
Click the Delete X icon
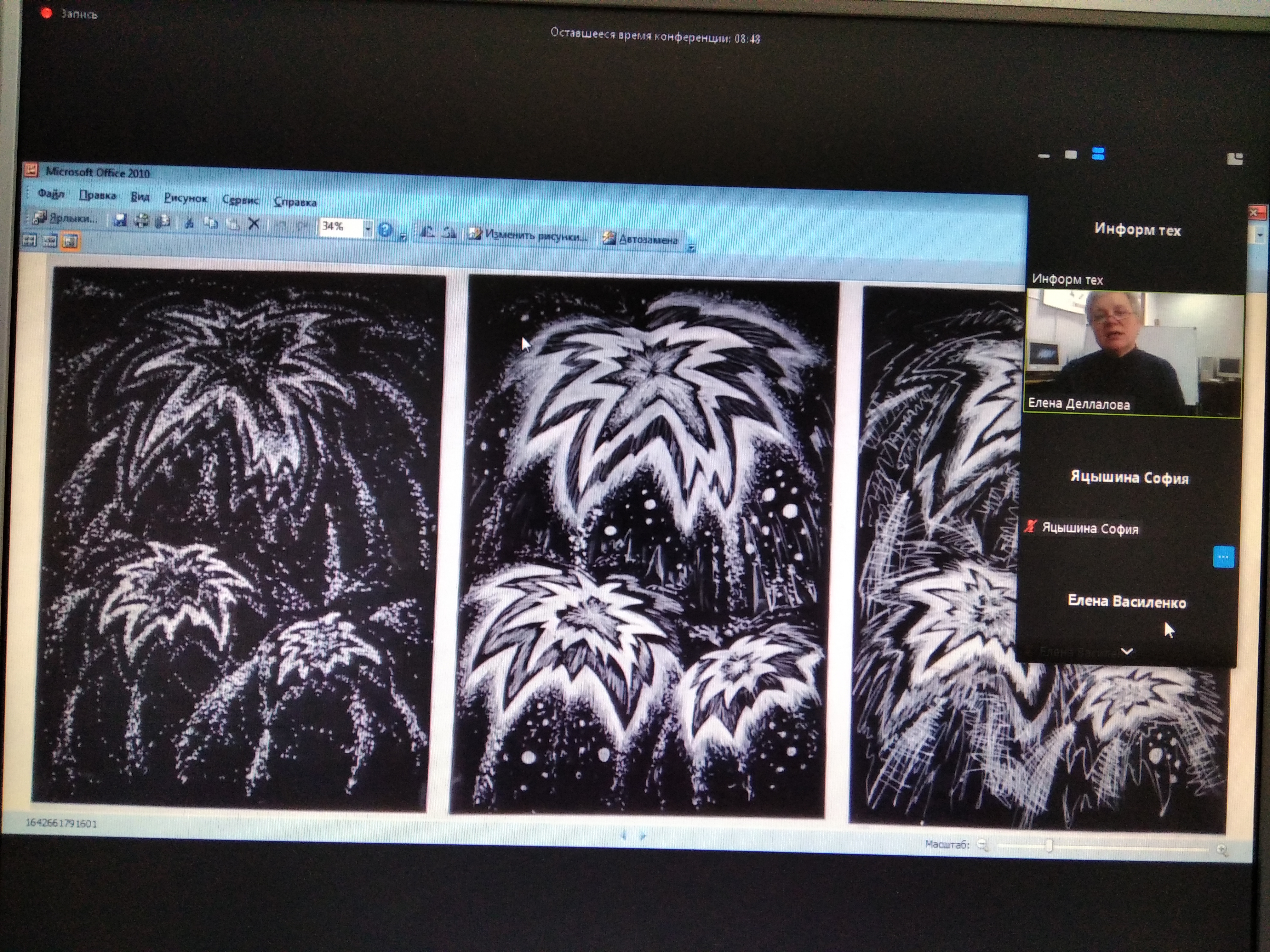[254, 224]
